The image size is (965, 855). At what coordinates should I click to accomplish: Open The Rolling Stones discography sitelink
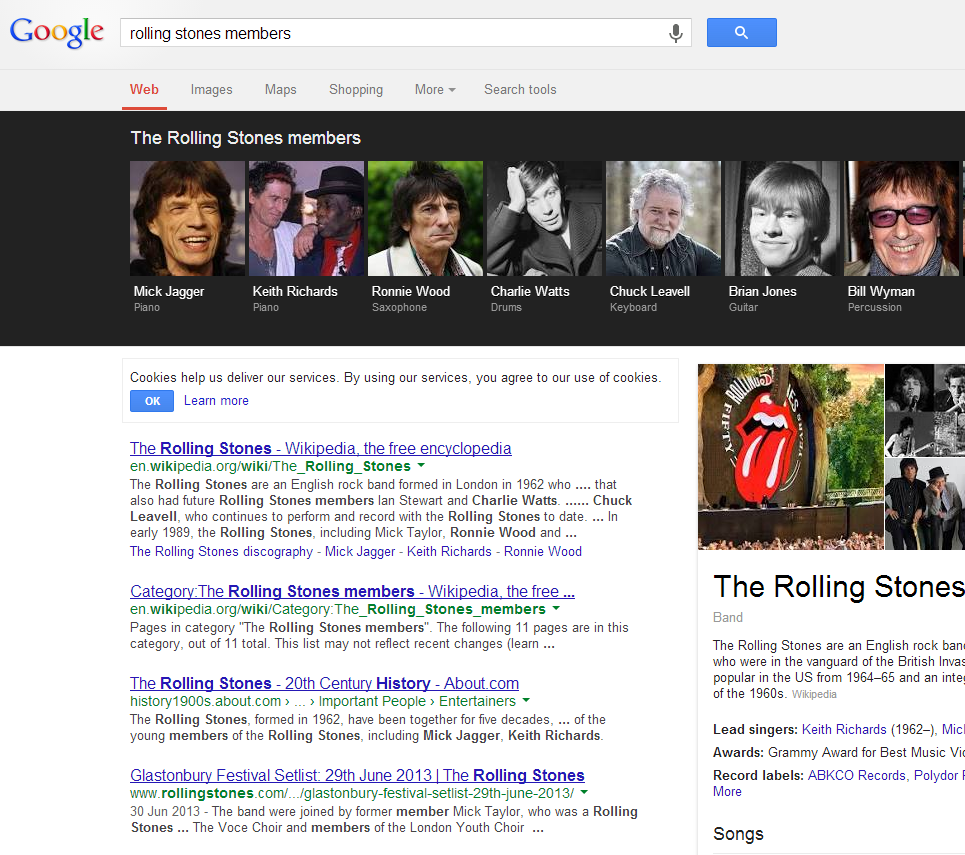221,552
